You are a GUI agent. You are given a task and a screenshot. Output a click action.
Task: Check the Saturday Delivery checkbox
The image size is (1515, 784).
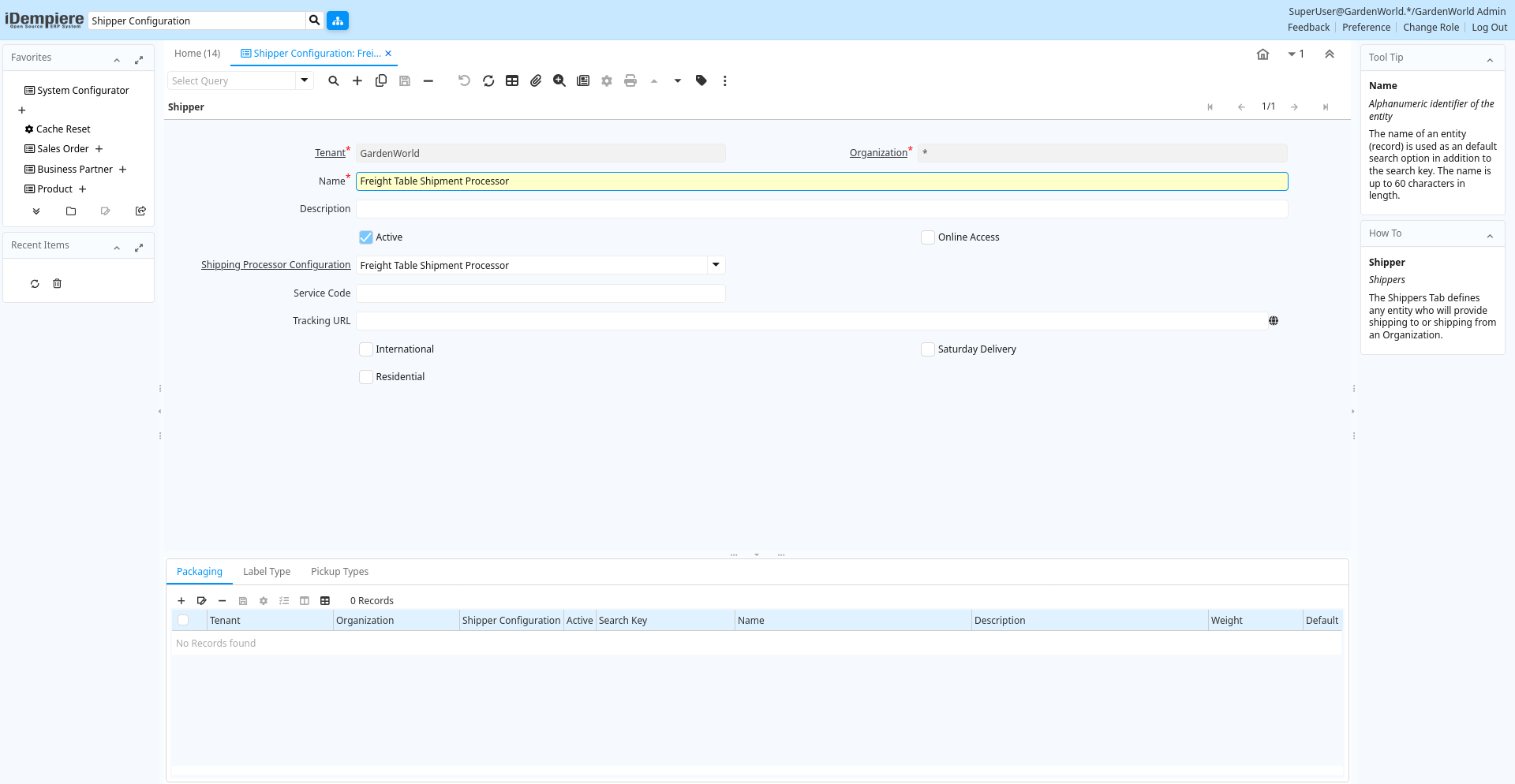(x=928, y=349)
